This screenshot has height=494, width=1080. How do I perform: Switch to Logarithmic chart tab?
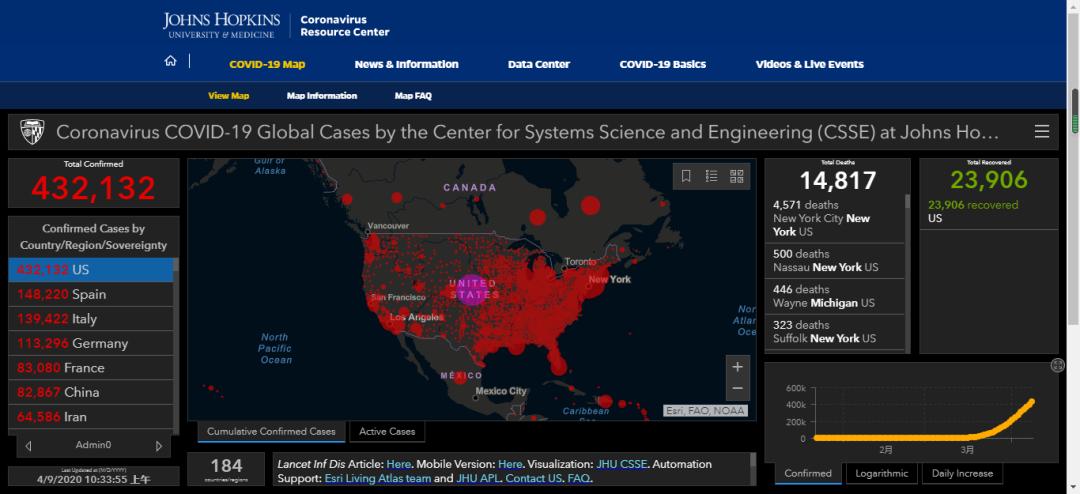click(x=882, y=473)
